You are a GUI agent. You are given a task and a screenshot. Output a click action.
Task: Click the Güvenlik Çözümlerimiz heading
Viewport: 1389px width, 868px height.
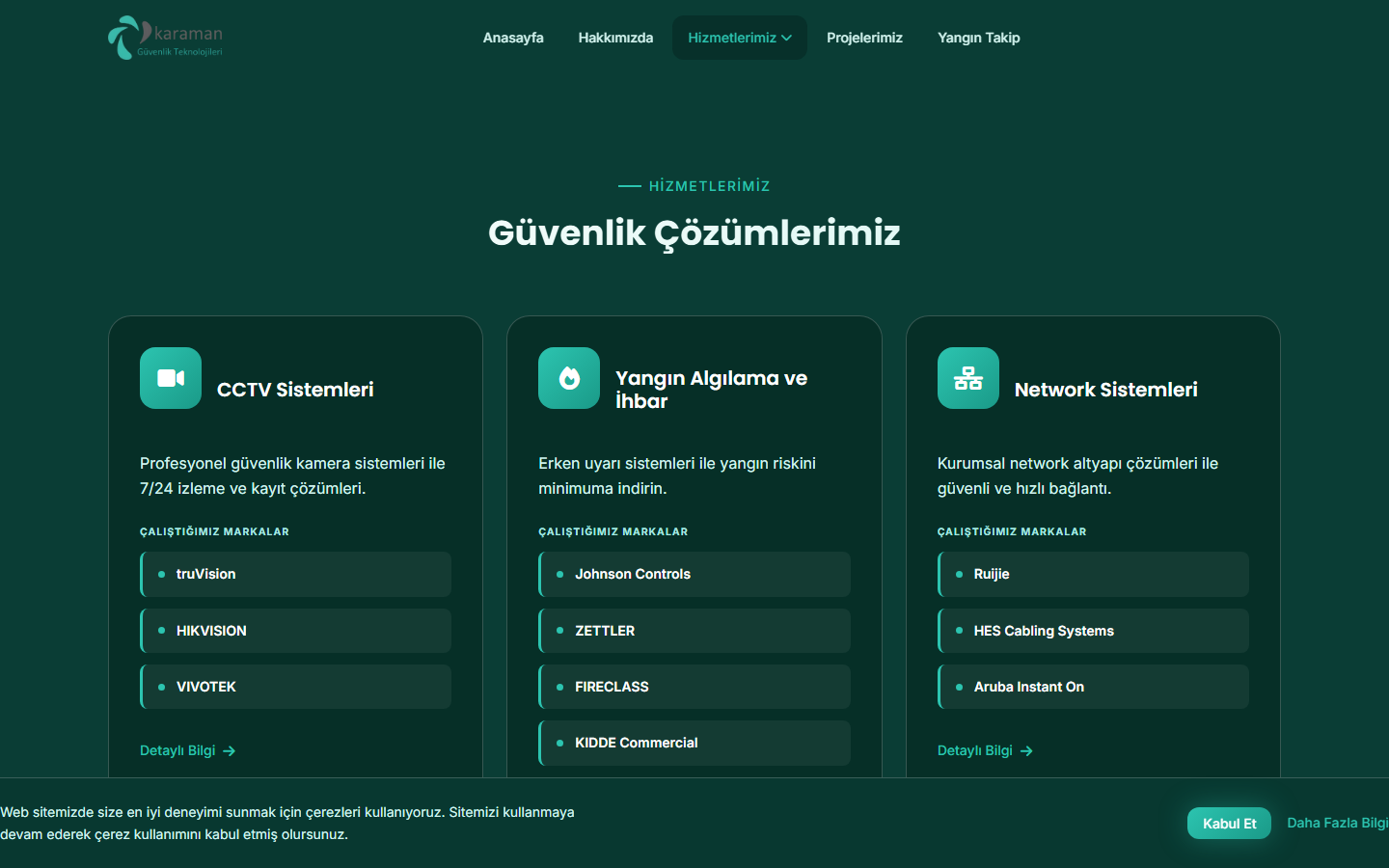[694, 232]
